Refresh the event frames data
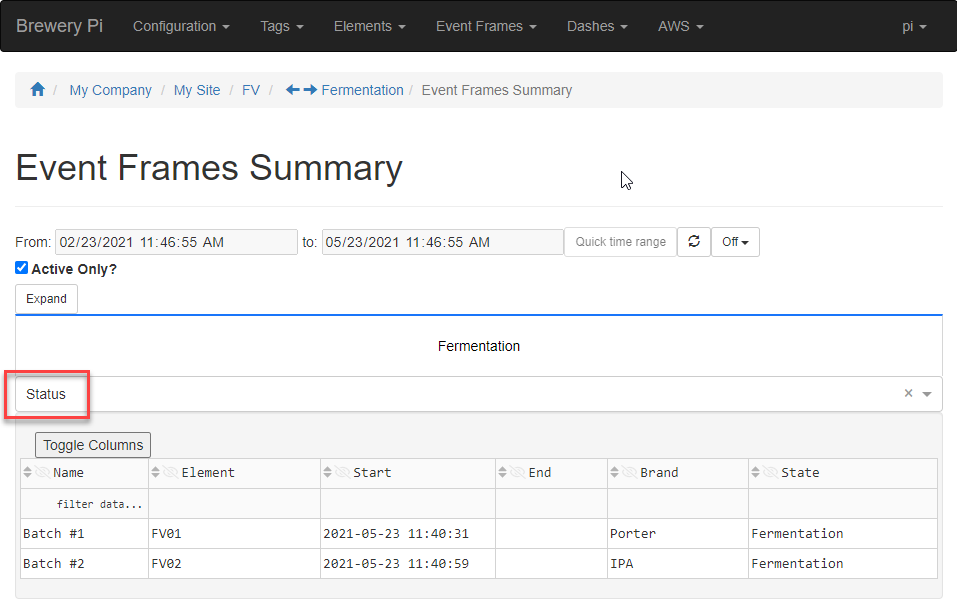 coord(693,241)
